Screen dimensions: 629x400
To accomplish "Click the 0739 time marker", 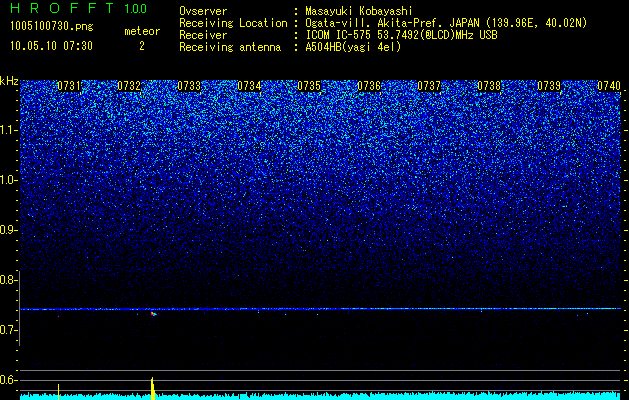I will pyautogui.click(x=549, y=86).
